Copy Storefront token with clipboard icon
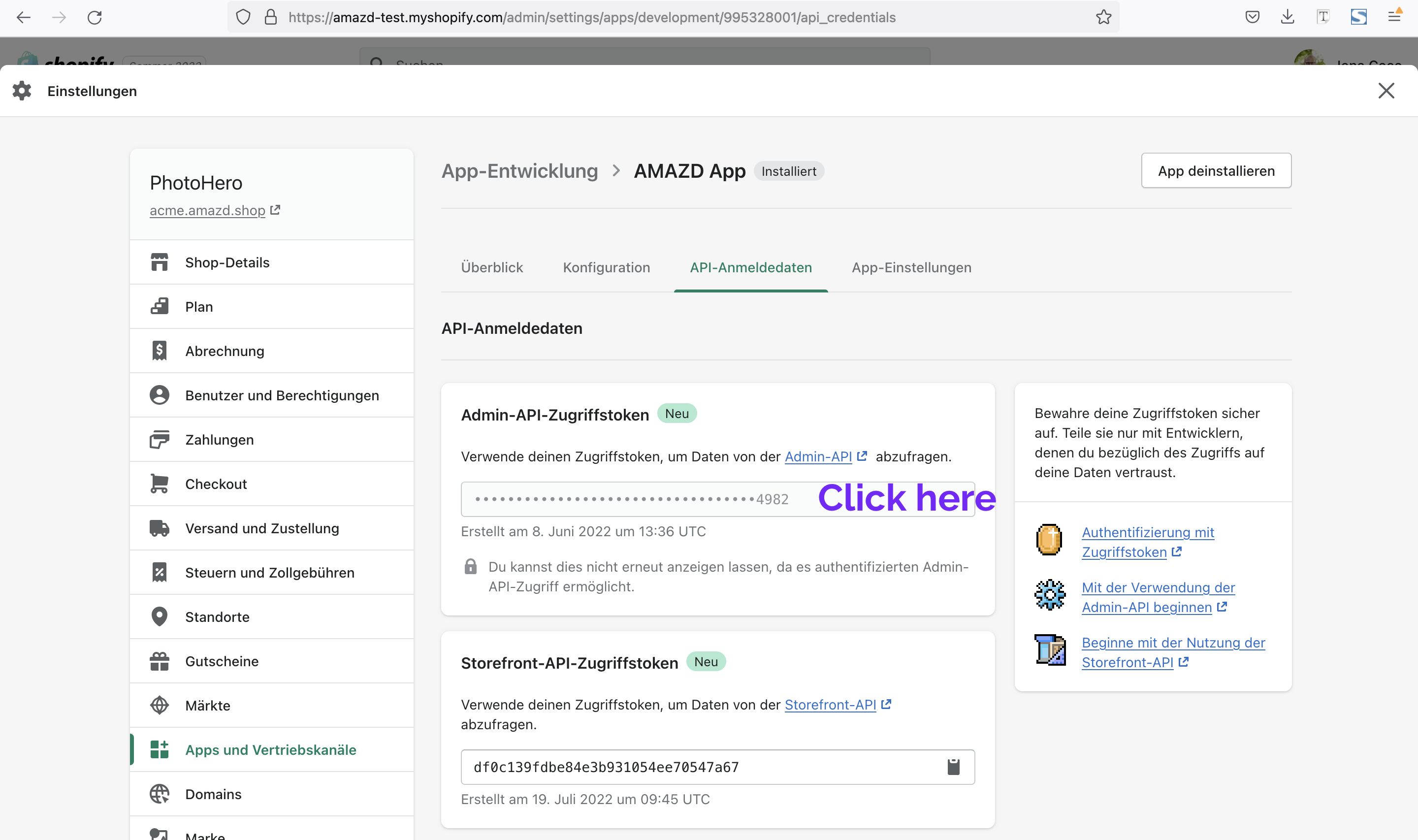 tap(953, 767)
